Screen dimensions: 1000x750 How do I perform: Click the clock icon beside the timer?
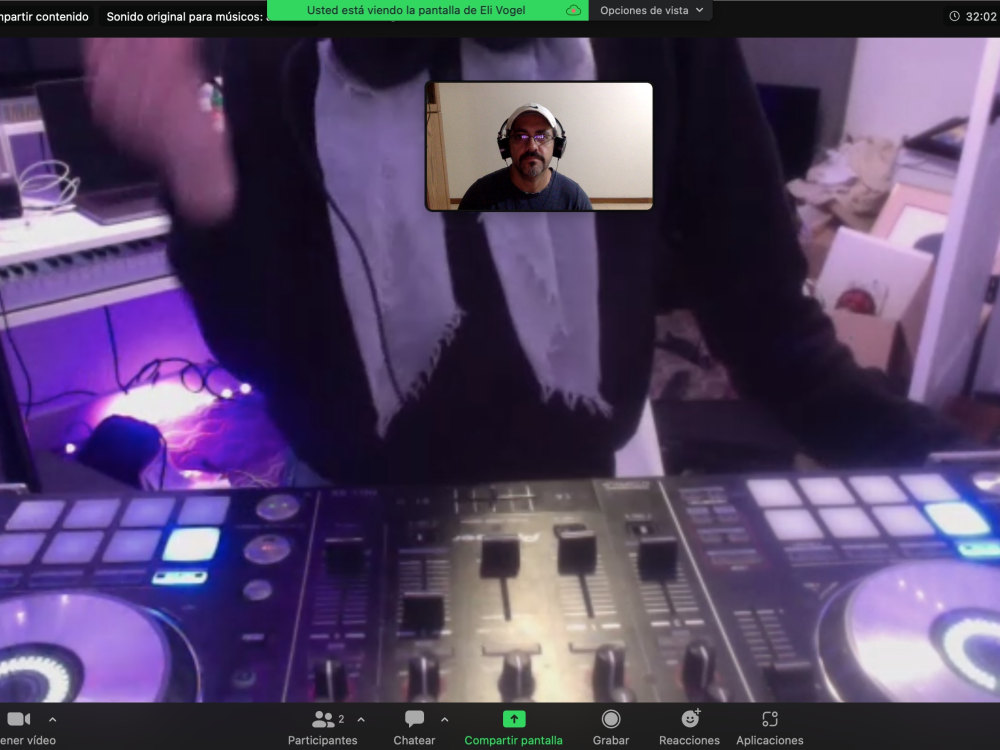click(955, 17)
